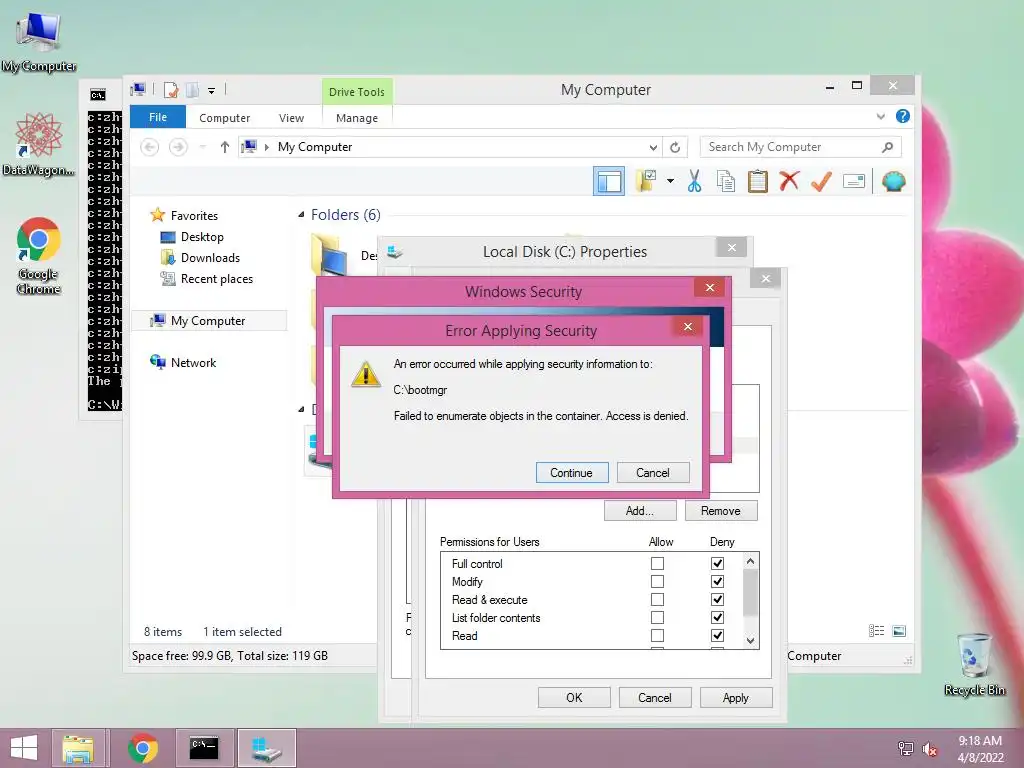Click Apply in the permissions dialog
The width and height of the screenshot is (1024, 768).
736,697
